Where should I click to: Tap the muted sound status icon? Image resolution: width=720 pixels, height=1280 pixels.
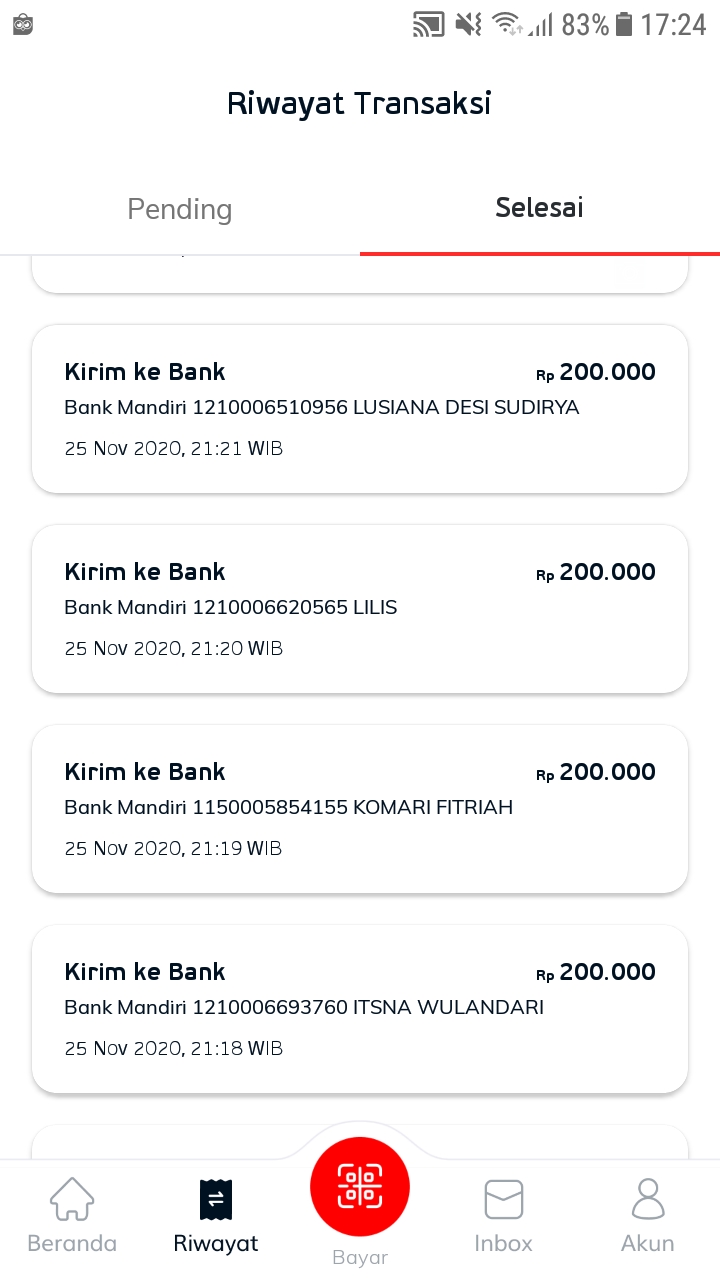click(468, 24)
